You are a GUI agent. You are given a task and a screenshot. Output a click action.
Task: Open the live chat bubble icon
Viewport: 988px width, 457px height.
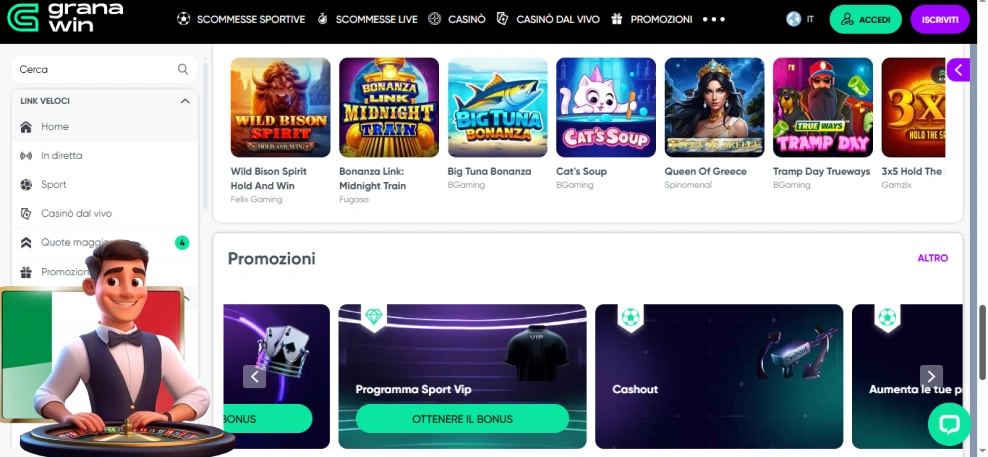coord(949,424)
